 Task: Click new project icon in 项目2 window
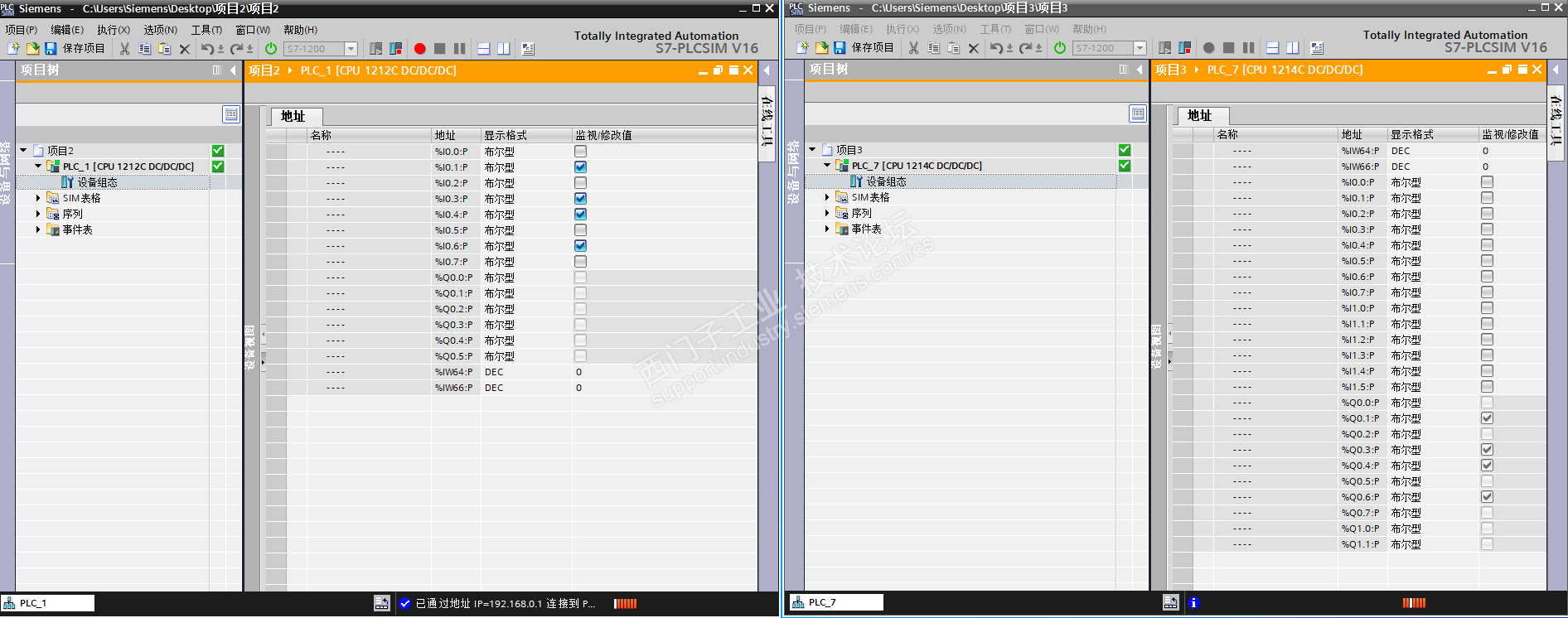[13, 49]
